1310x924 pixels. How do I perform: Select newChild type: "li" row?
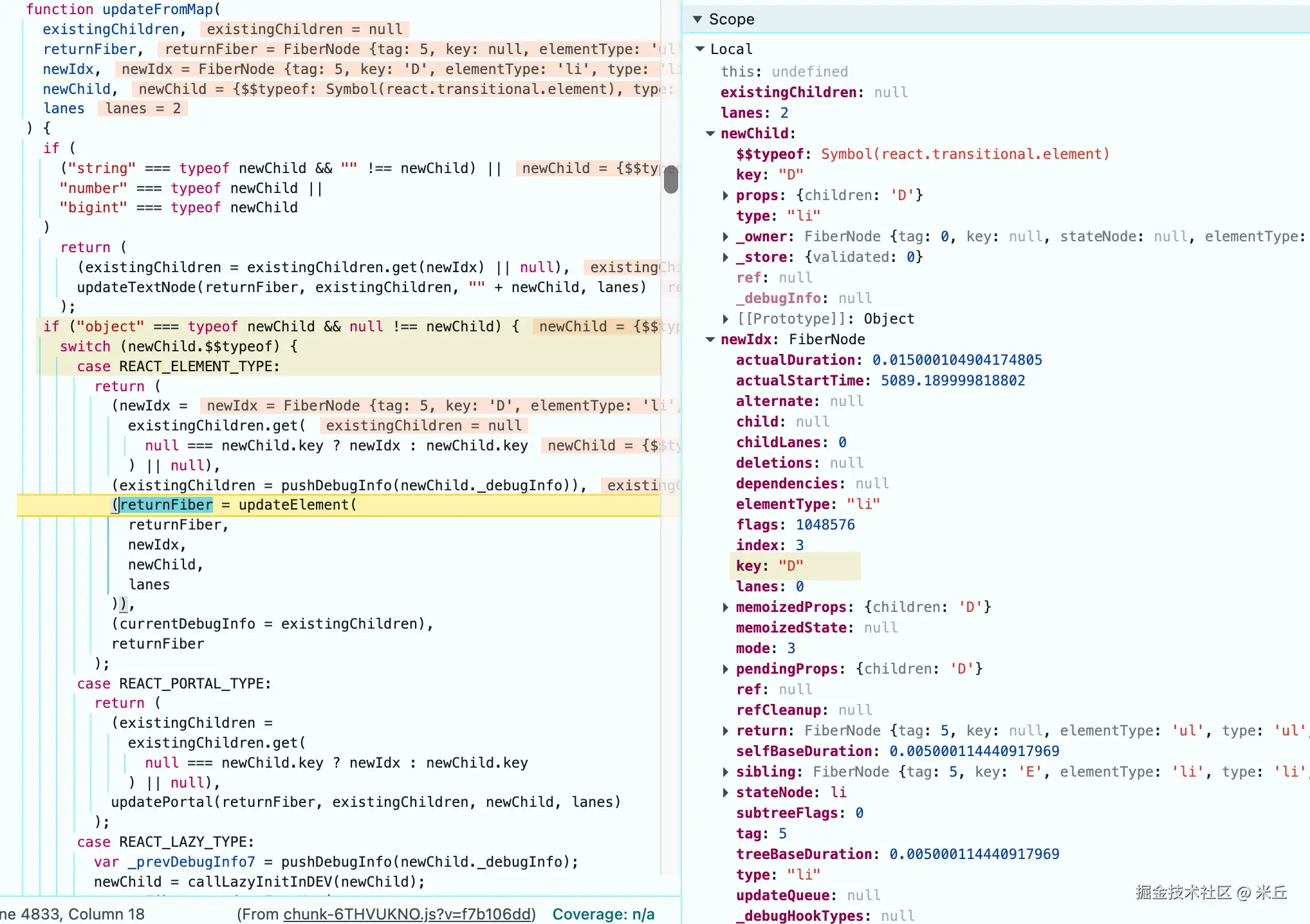click(x=778, y=216)
